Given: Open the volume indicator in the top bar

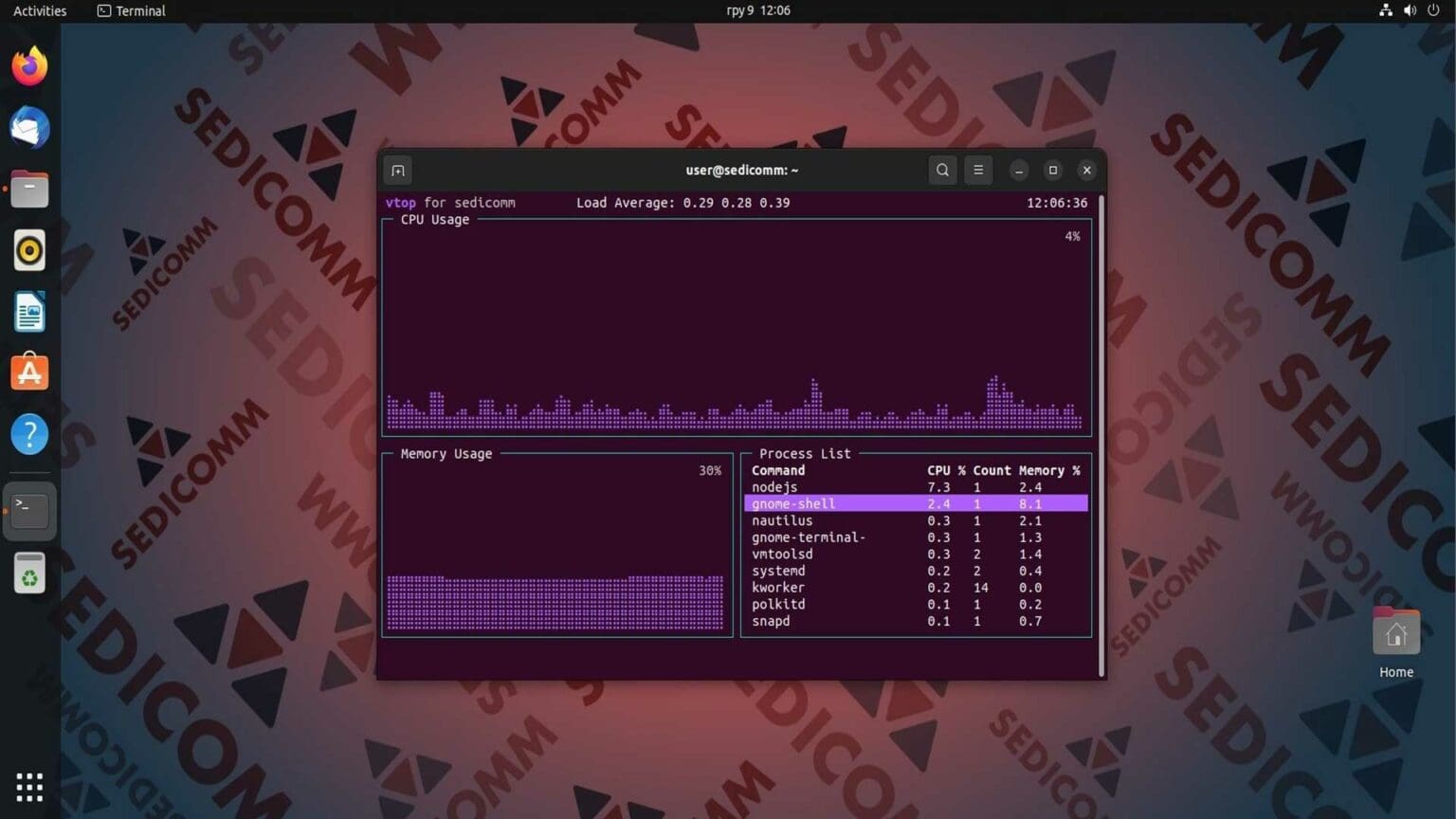Looking at the screenshot, I should pos(1410,10).
